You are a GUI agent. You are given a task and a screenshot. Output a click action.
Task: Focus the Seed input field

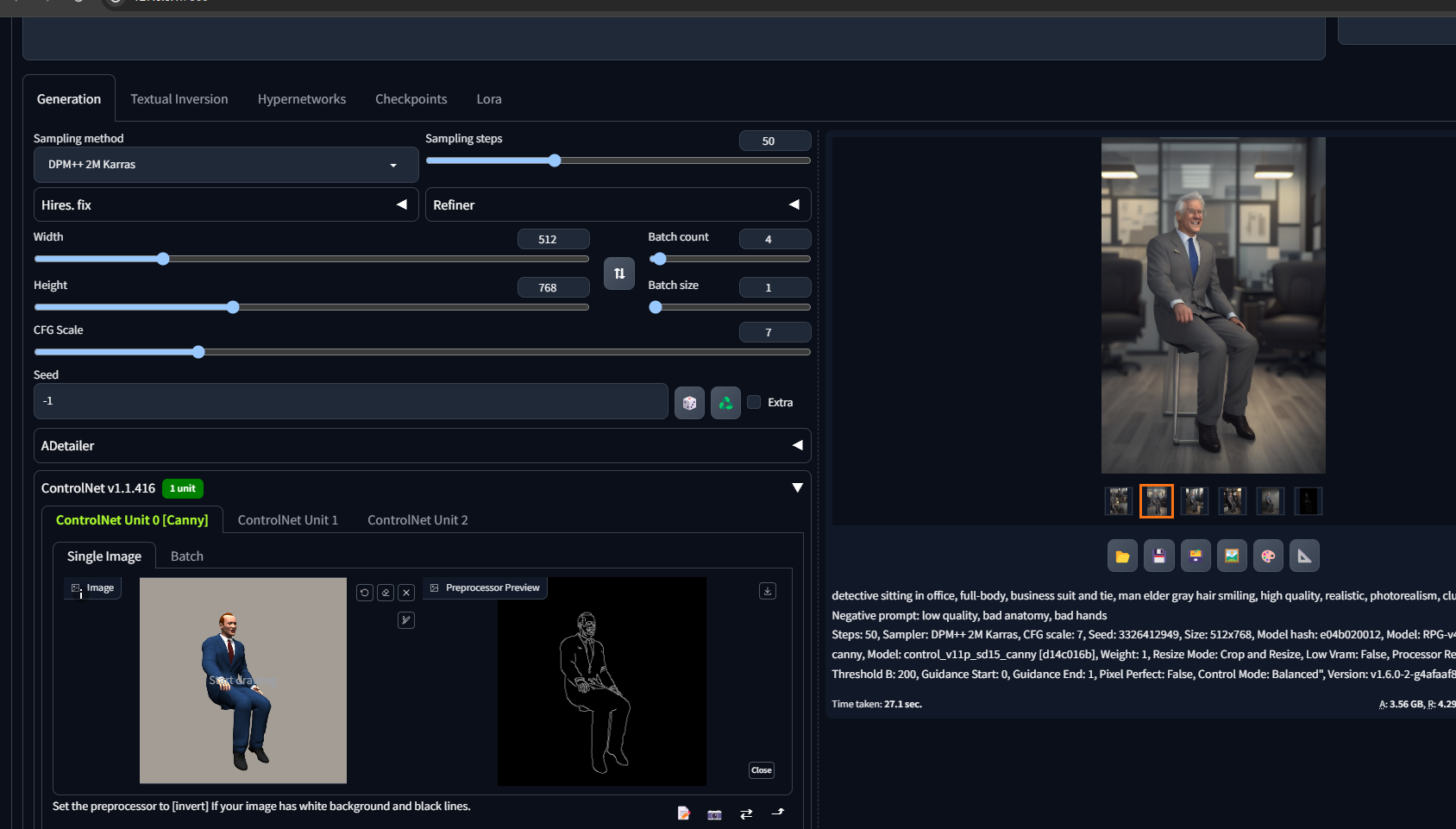(351, 401)
